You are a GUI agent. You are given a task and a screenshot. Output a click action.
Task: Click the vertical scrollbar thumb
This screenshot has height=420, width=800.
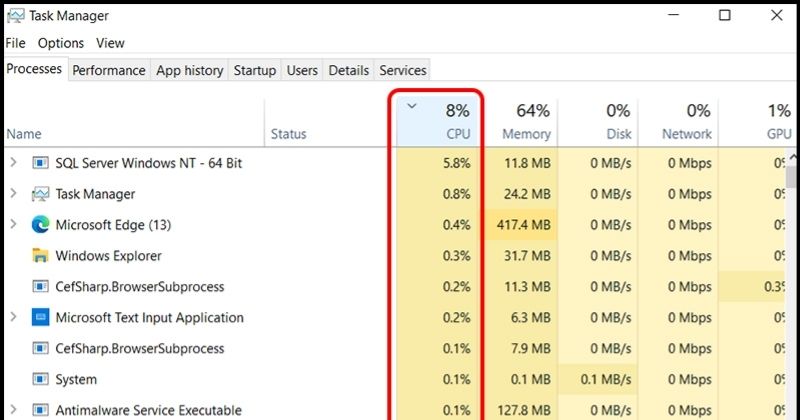pyautogui.click(x=791, y=177)
